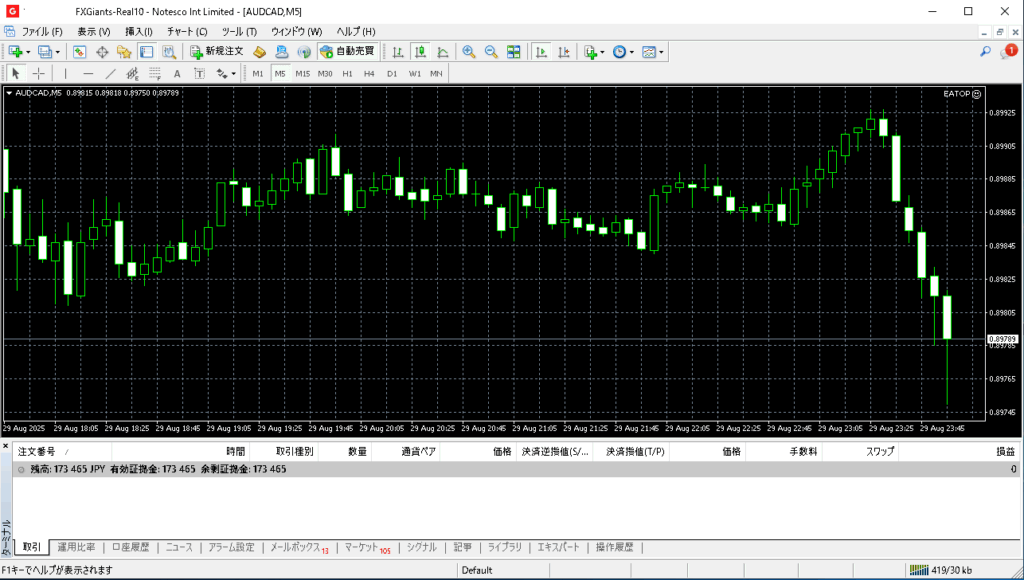Draw a horizontal line tool
This screenshot has height=580, width=1024.
click(x=88, y=73)
